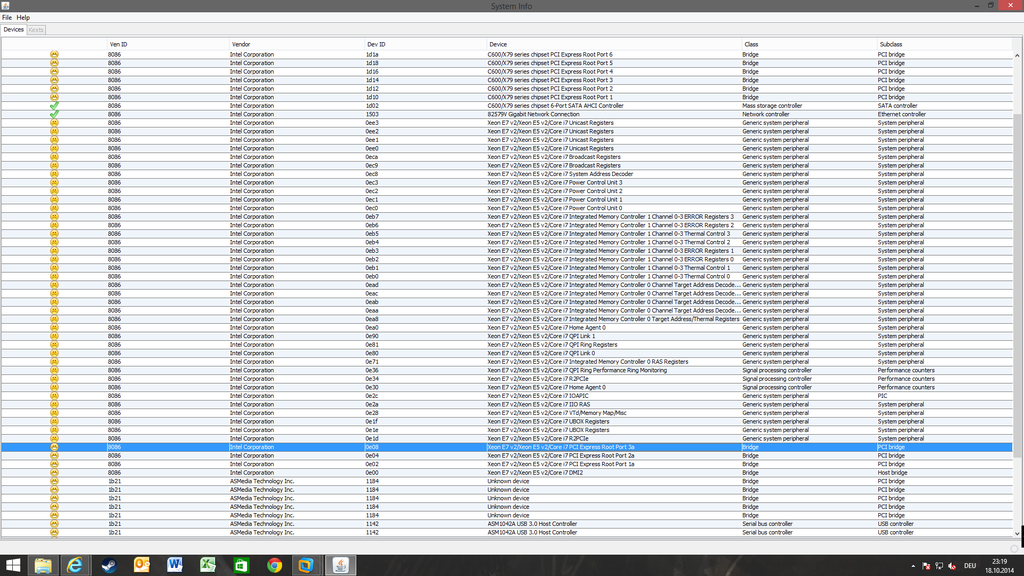The width and height of the screenshot is (1024, 576).
Task: Sort by the Class column header
Action: click(x=808, y=44)
